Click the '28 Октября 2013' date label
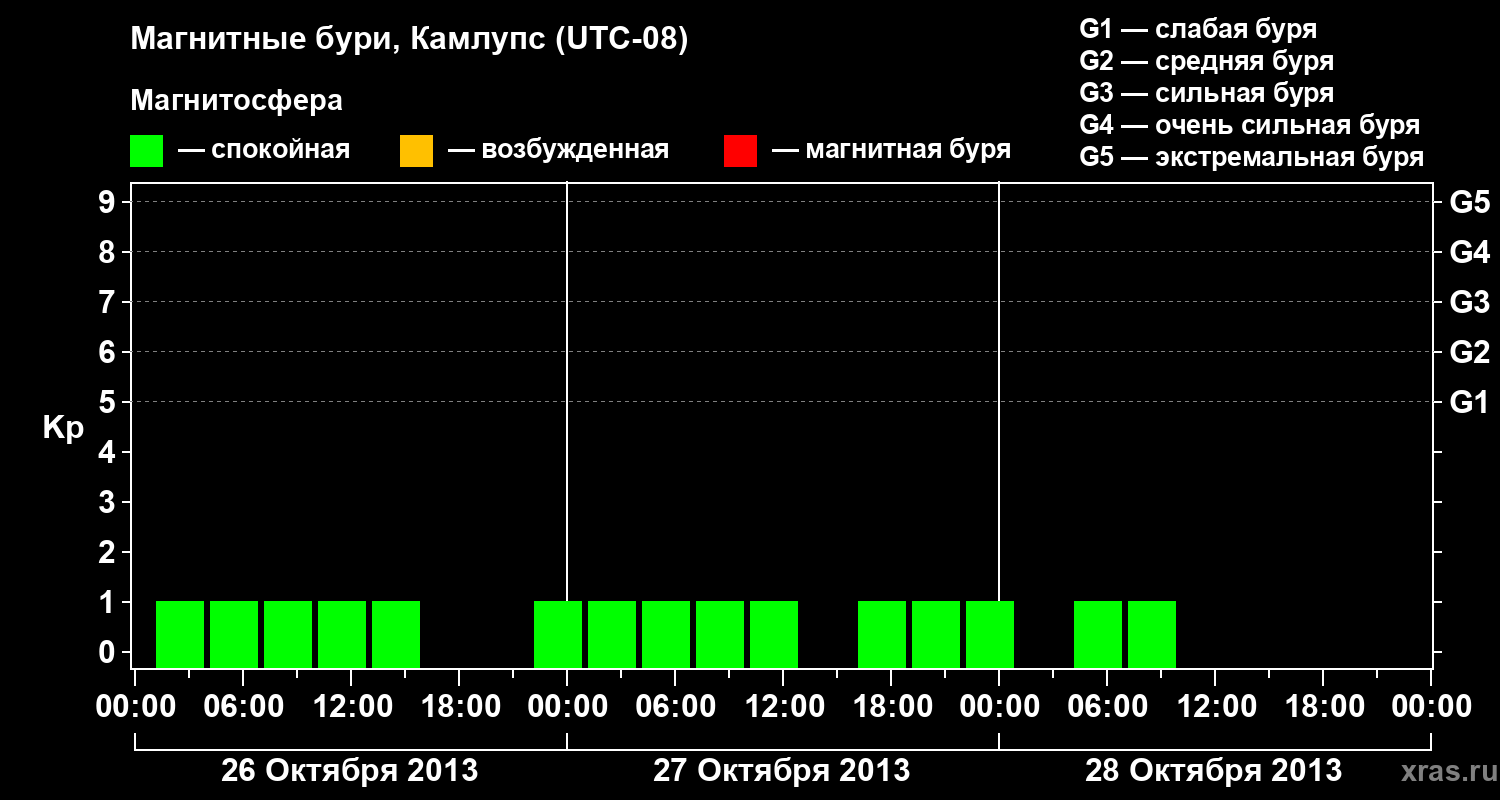The height and width of the screenshot is (800, 1500). pos(1214,771)
